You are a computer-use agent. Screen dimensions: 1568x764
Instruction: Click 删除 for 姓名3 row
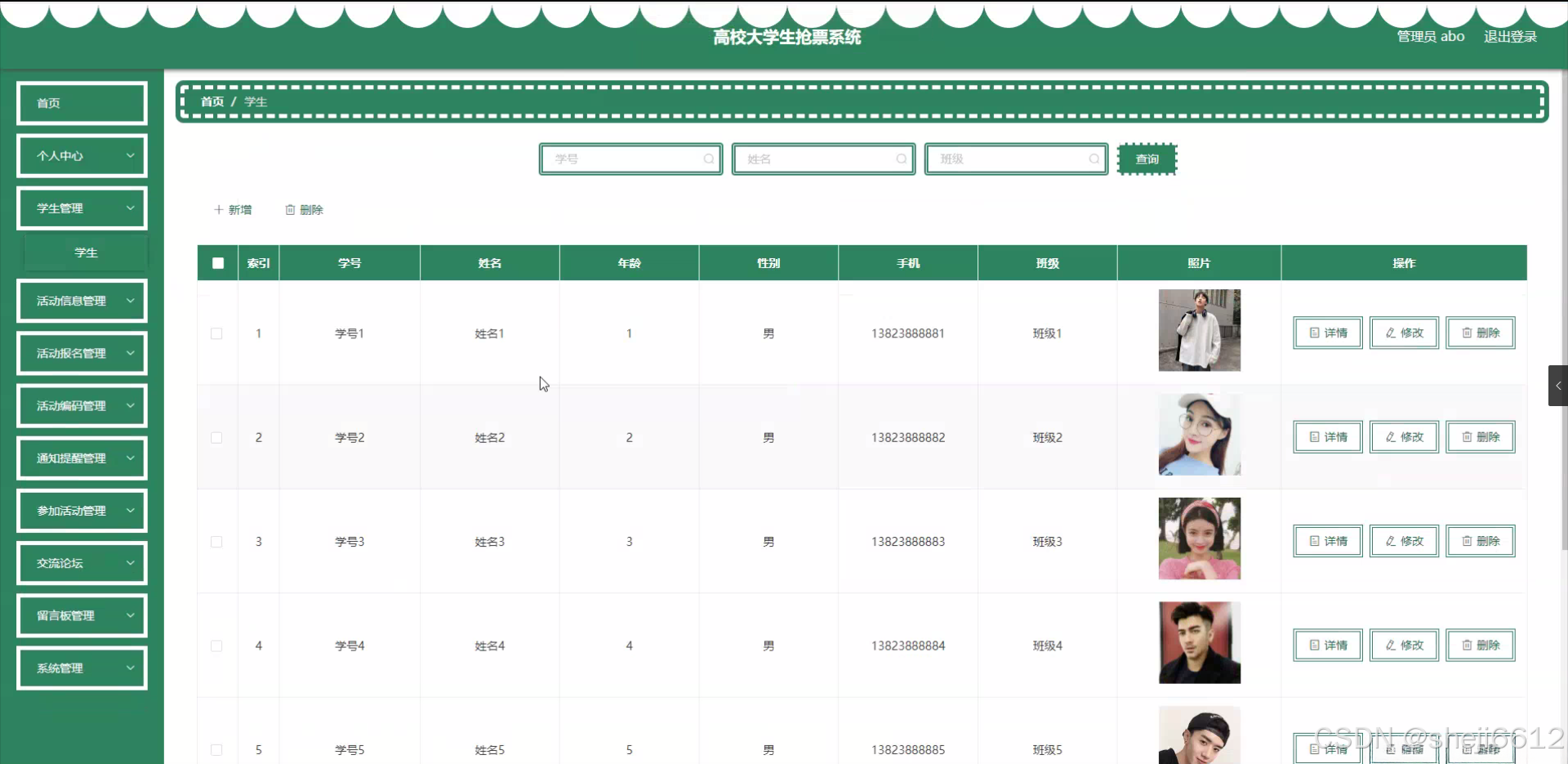[x=1481, y=541]
